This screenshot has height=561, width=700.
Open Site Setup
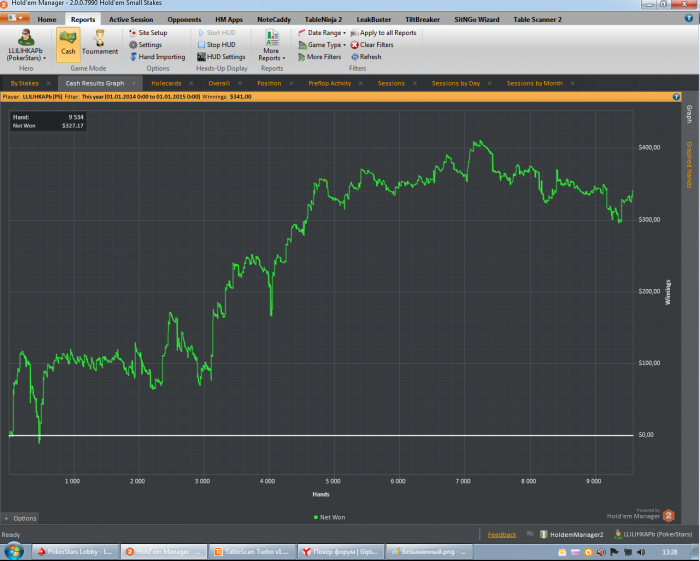[x=148, y=33]
